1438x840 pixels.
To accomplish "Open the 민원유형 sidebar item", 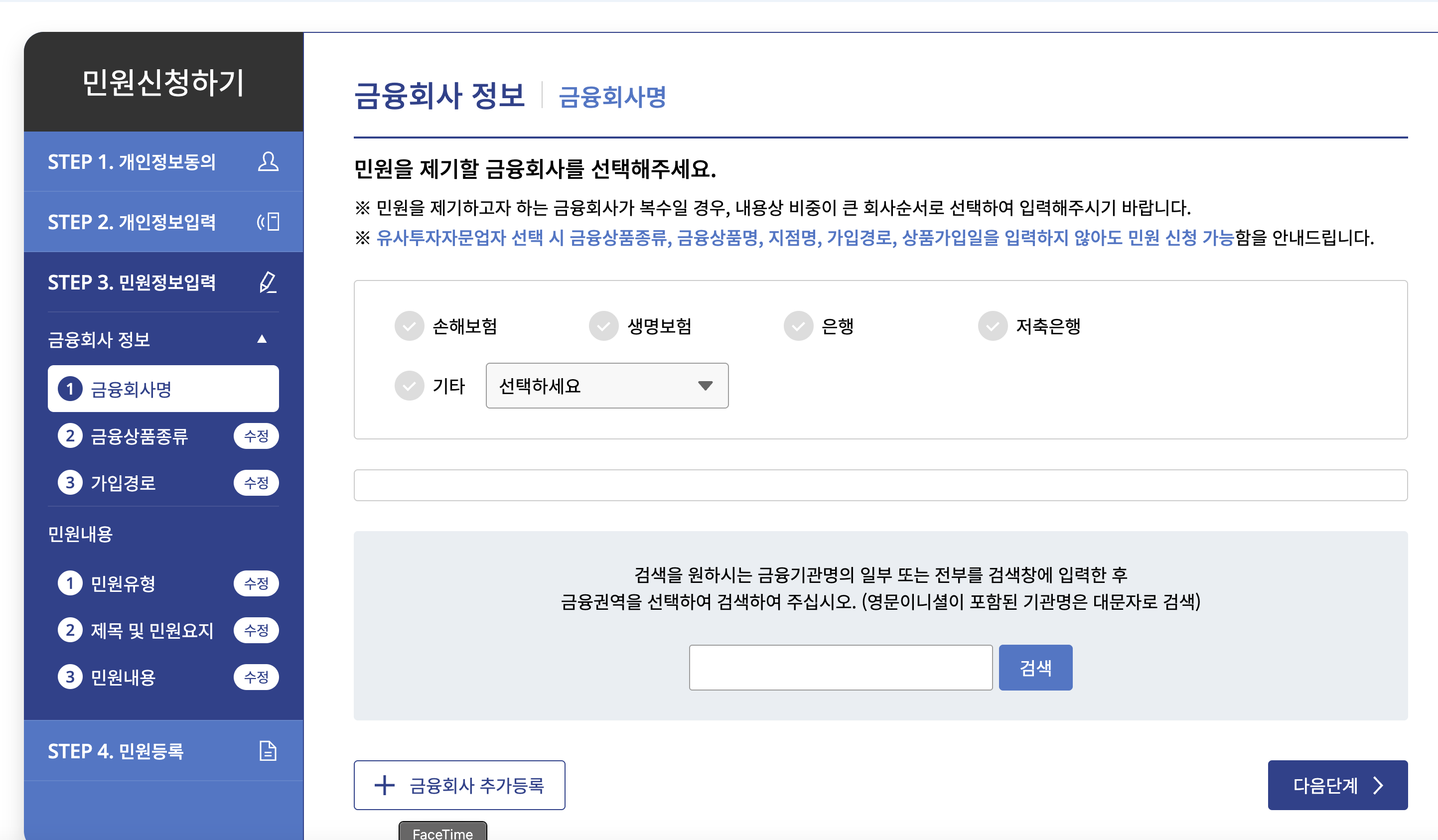I will [123, 584].
